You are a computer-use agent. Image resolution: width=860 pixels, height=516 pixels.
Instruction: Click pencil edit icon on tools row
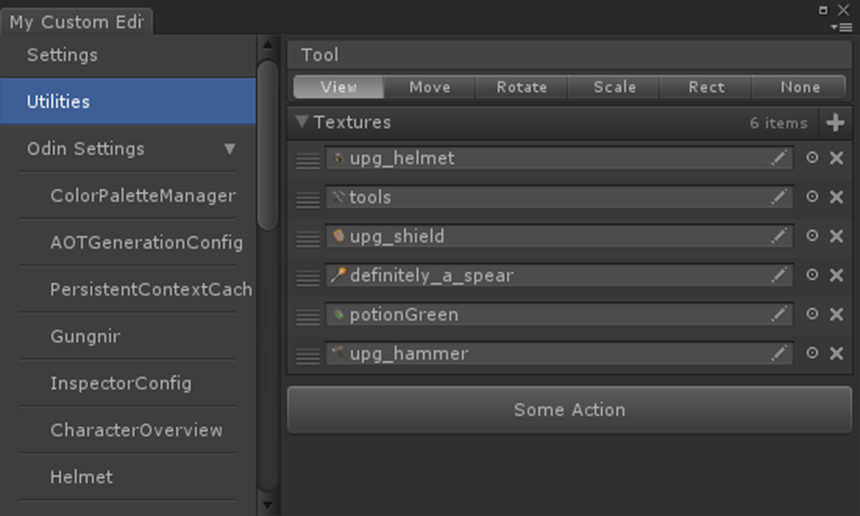[779, 197]
